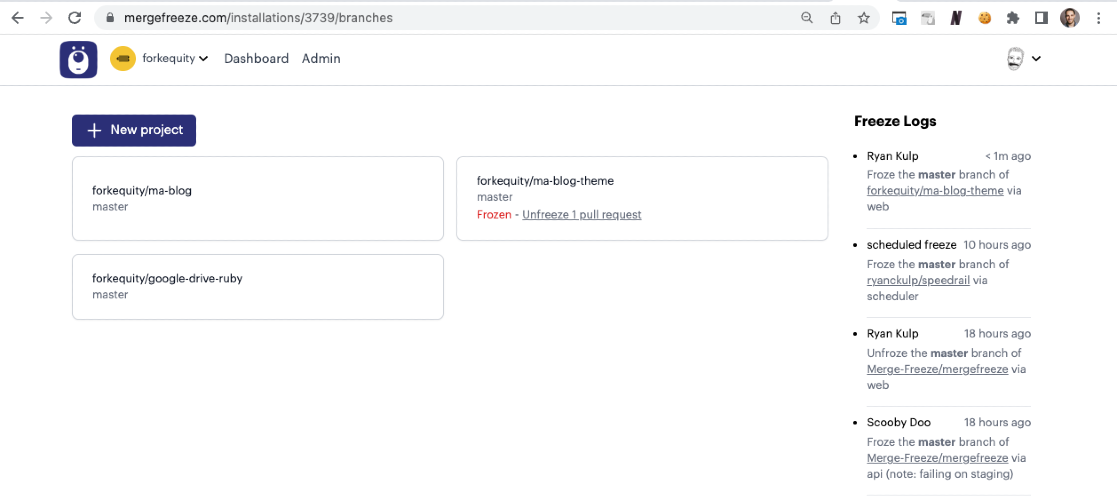
Task: Click the padlock site info icon
Action: [109, 19]
